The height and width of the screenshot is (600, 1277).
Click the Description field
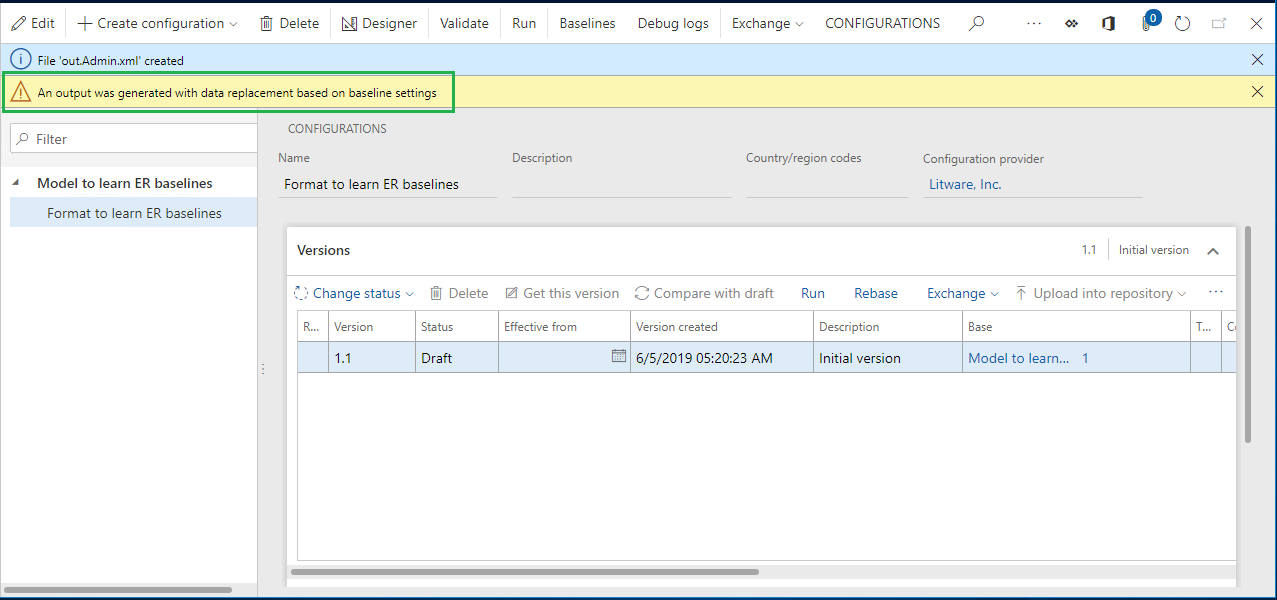[x=621, y=184]
